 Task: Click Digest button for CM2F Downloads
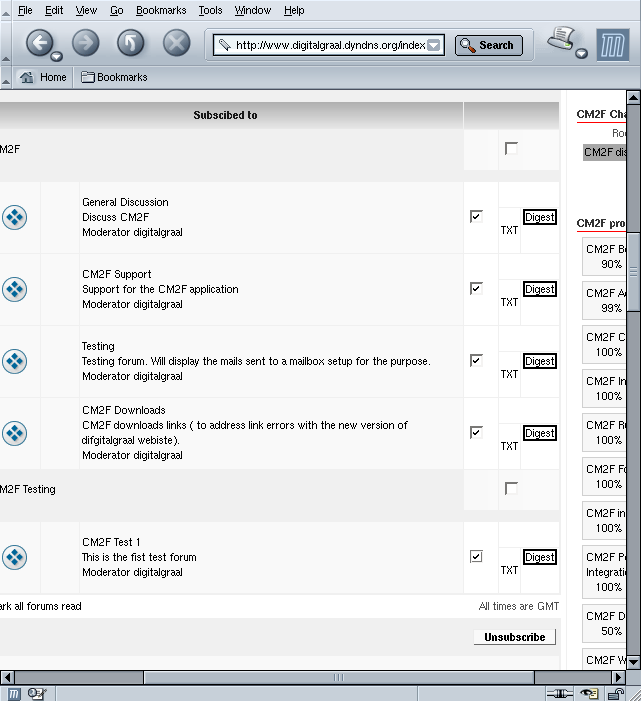pyautogui.click(x=540, y=433)
